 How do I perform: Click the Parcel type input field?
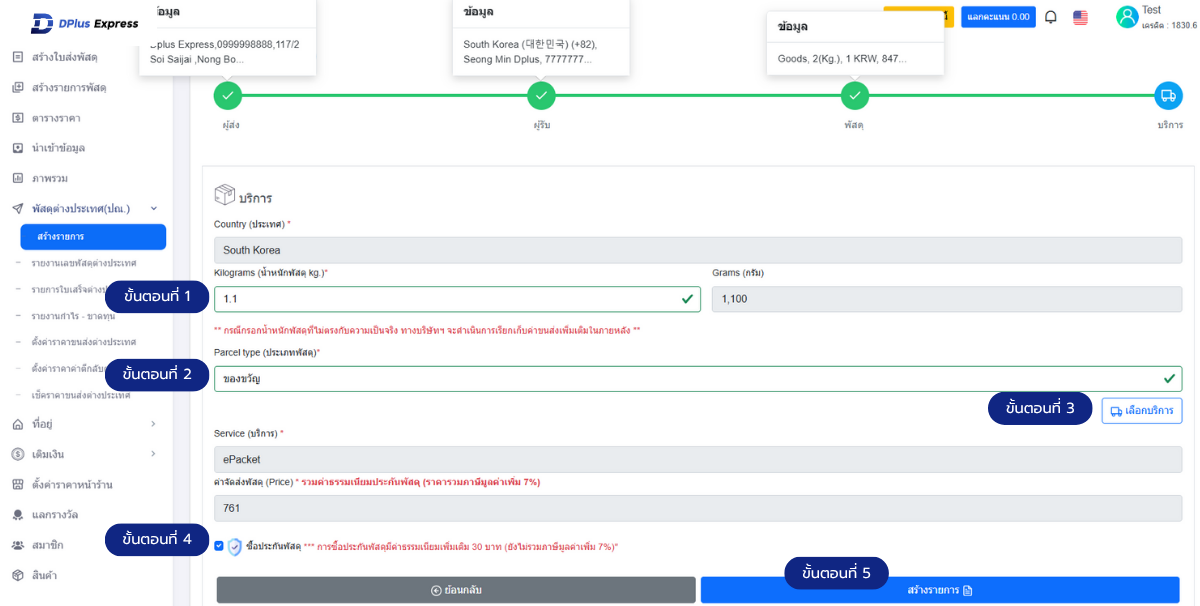(x=680, y=379)
